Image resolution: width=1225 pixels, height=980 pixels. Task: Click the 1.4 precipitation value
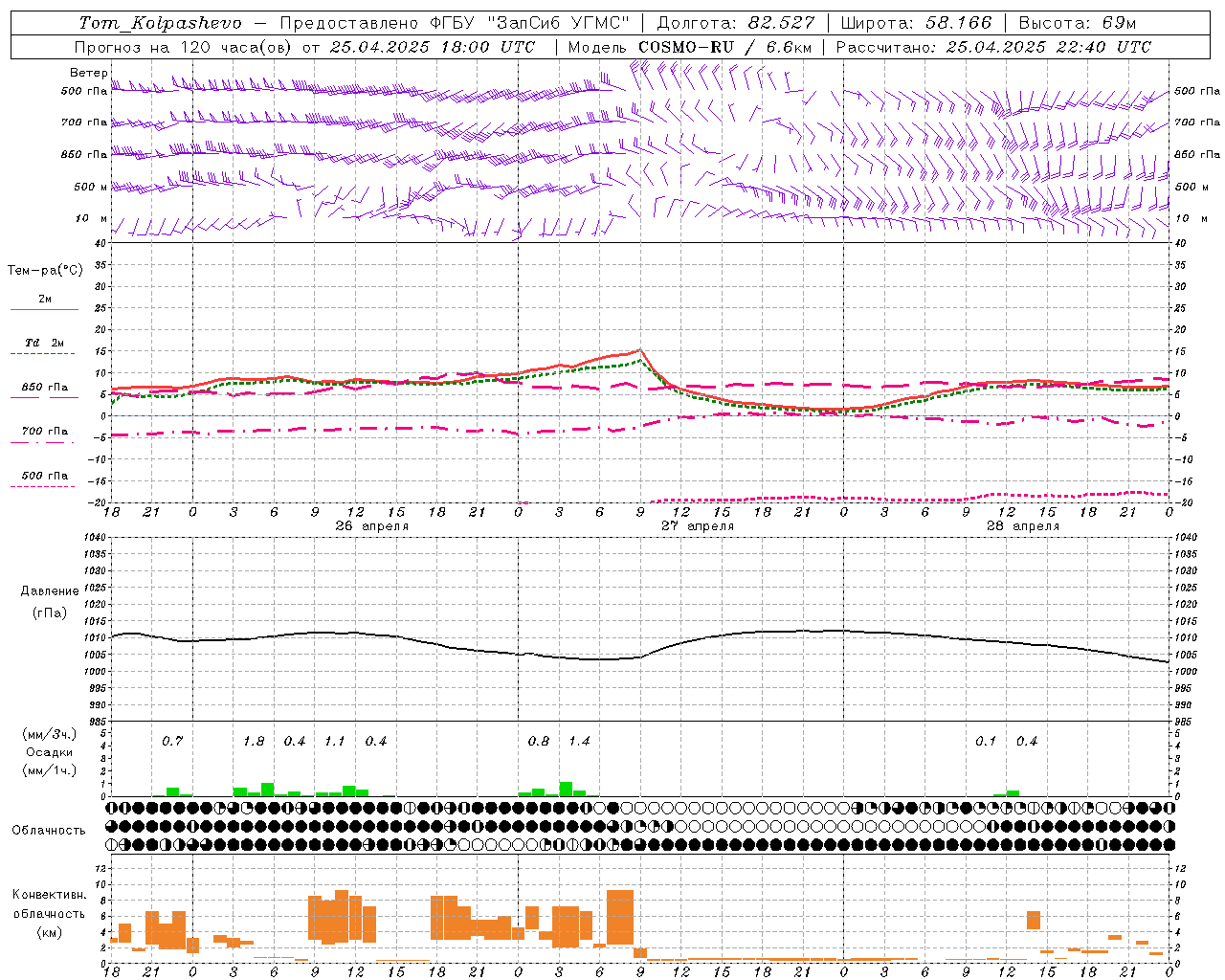coord(580,741)
